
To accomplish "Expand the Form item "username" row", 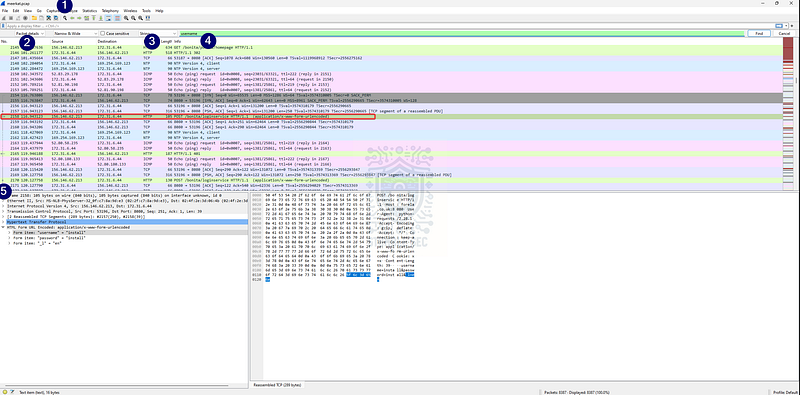I will (x=10, y=232).
